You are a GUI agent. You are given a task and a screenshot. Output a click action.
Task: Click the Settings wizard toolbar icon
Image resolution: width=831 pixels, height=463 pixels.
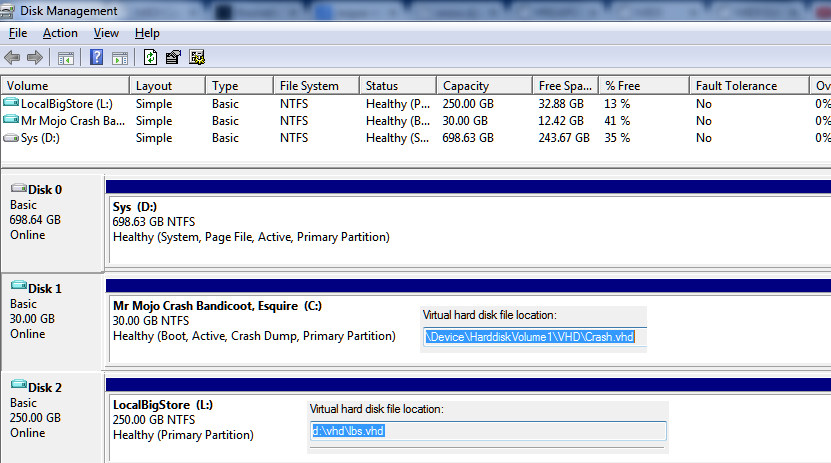click(x=197, y=57)
